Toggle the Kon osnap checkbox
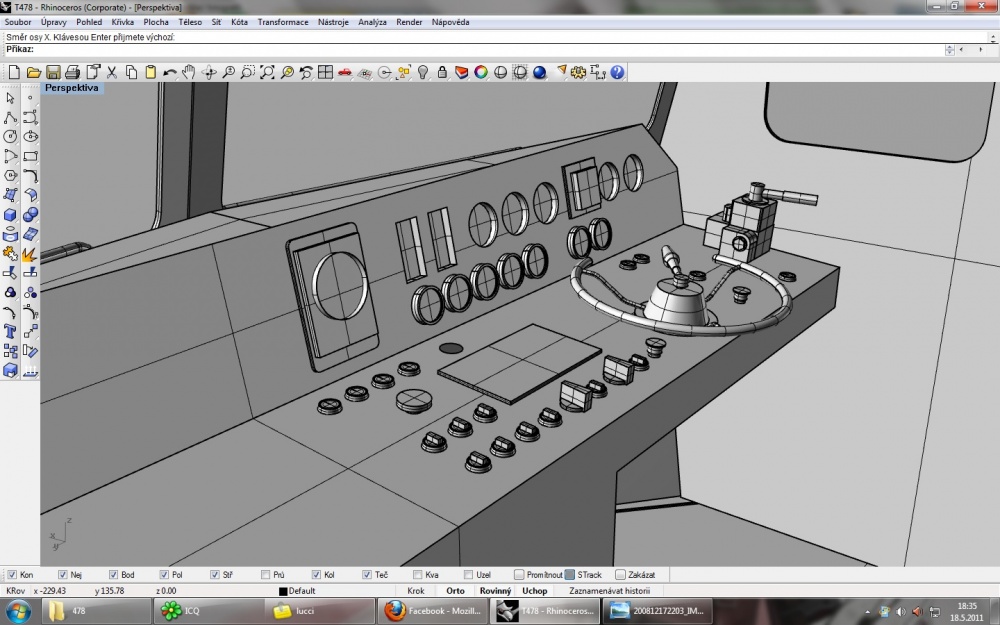The image size is (1000, 625). tap(12, 575)
